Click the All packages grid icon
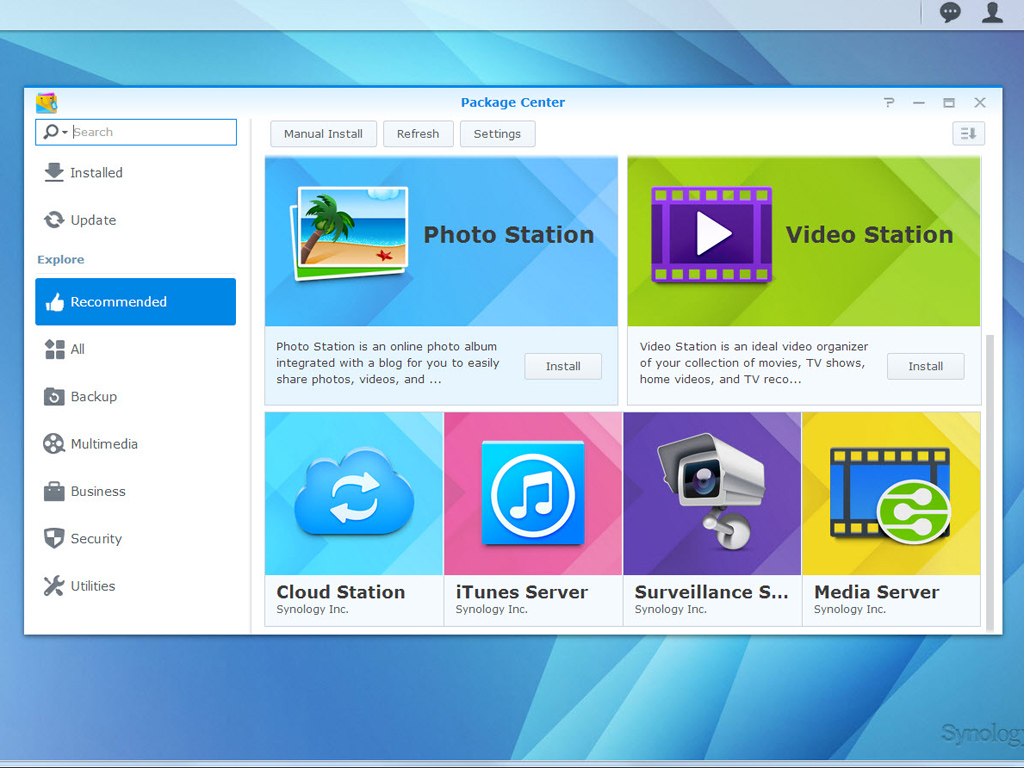The height and width of the screenshot is (768, 1024). pyautogui.click(x=54, y=349)
